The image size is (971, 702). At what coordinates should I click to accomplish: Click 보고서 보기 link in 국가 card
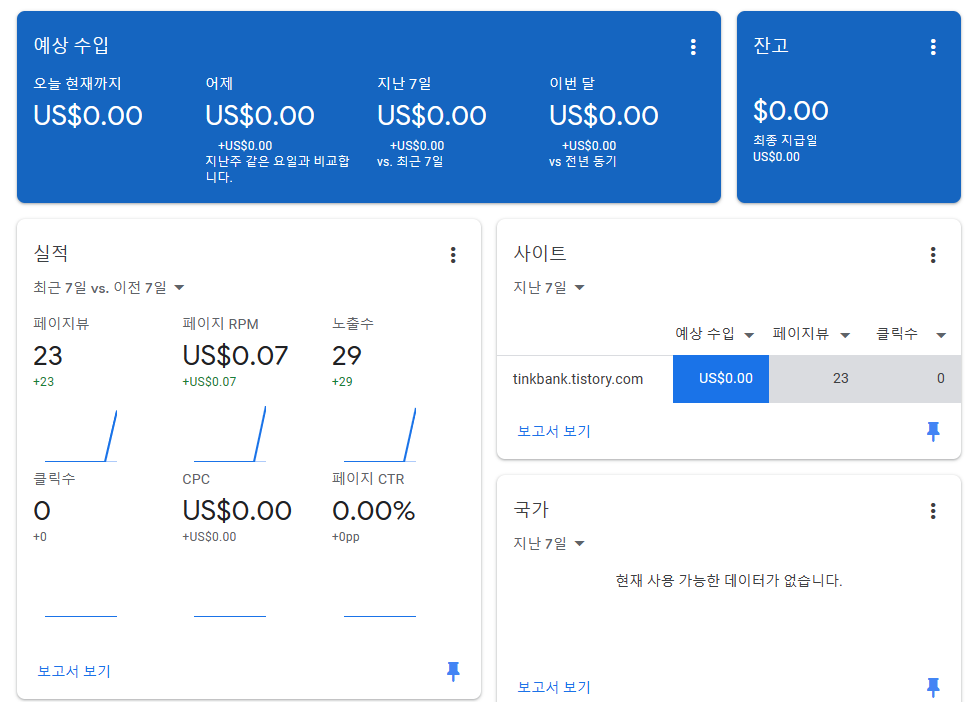[x=554, y=687]
